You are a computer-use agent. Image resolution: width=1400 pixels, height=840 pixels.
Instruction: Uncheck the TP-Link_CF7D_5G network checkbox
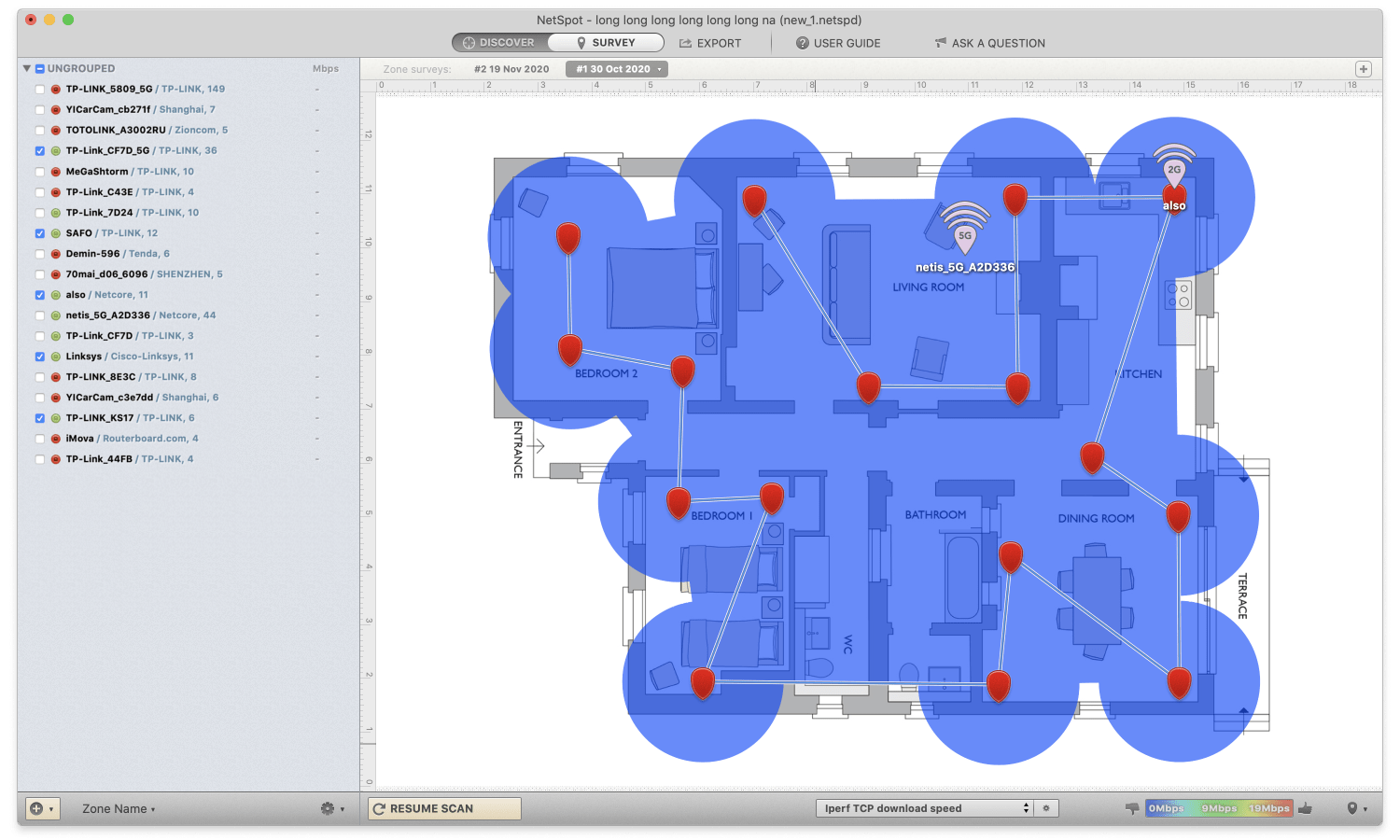pos(40,151)
